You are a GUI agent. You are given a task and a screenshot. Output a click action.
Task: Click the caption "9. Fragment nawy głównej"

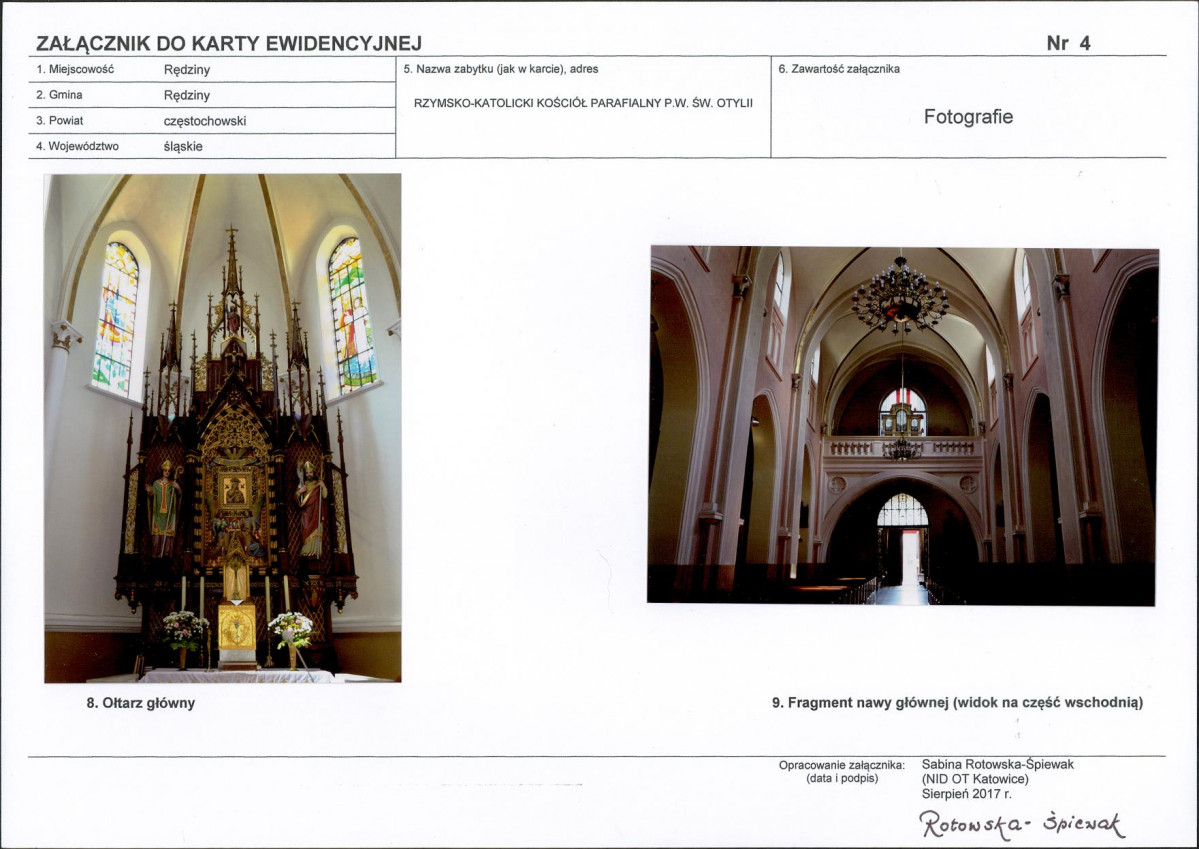tap(860, 703)
